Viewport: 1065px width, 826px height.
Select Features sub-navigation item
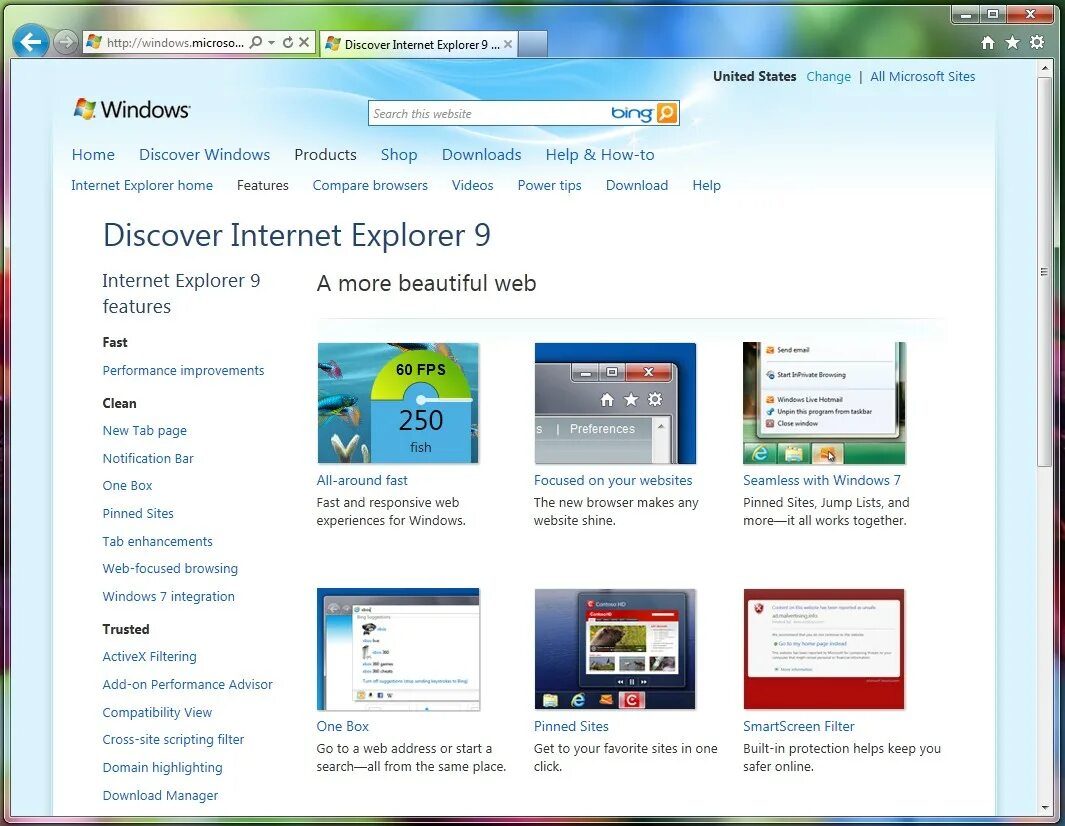[x=263, y=185]
